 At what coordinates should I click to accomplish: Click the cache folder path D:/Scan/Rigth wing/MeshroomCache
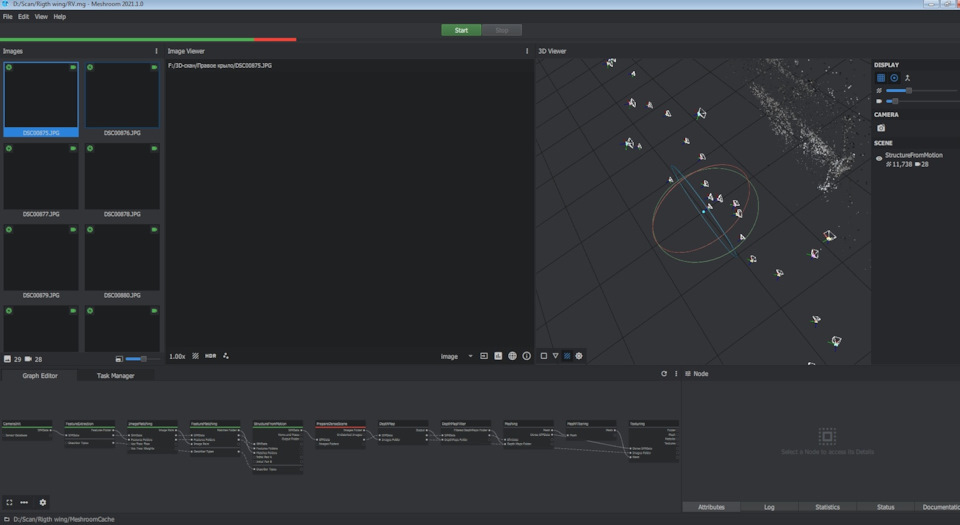pyautogui.click(x=64, y=519)
